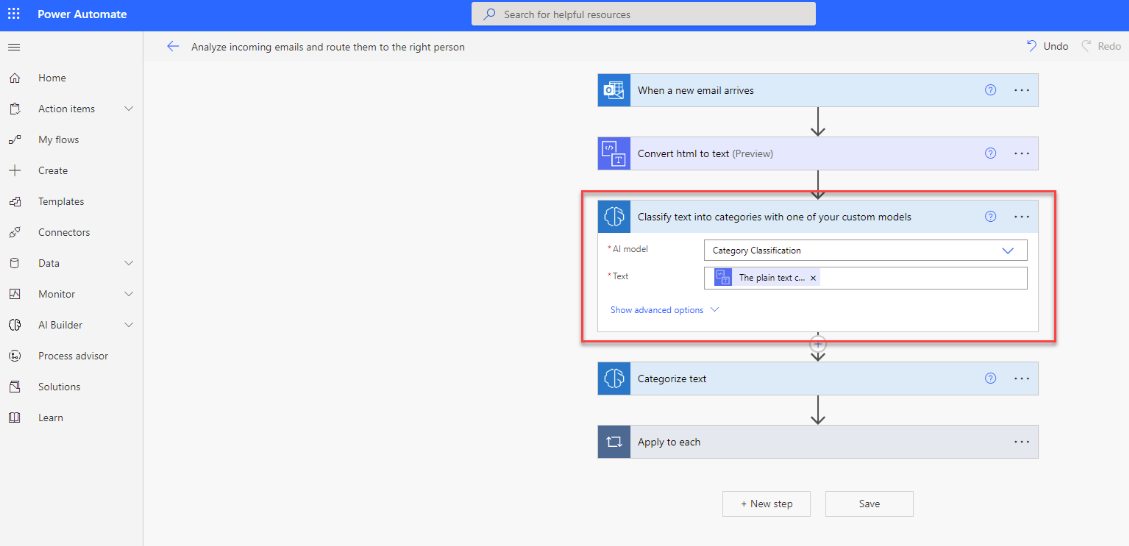The image size is (1129, 546).
Task: Click the Action items clipboard icon
Action: click(x=14, y=109)
